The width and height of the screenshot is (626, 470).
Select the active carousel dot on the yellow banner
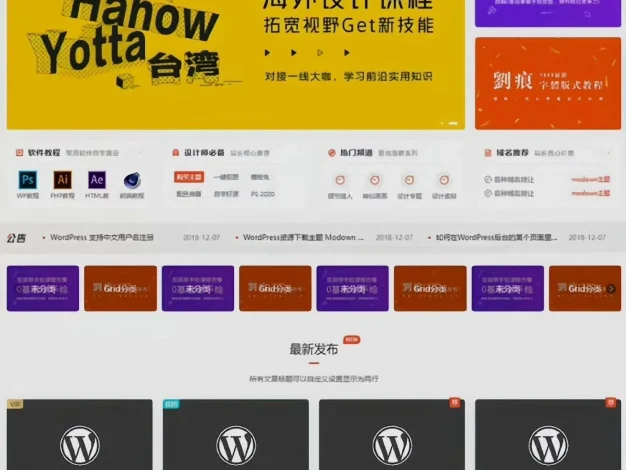coord(453,123)
